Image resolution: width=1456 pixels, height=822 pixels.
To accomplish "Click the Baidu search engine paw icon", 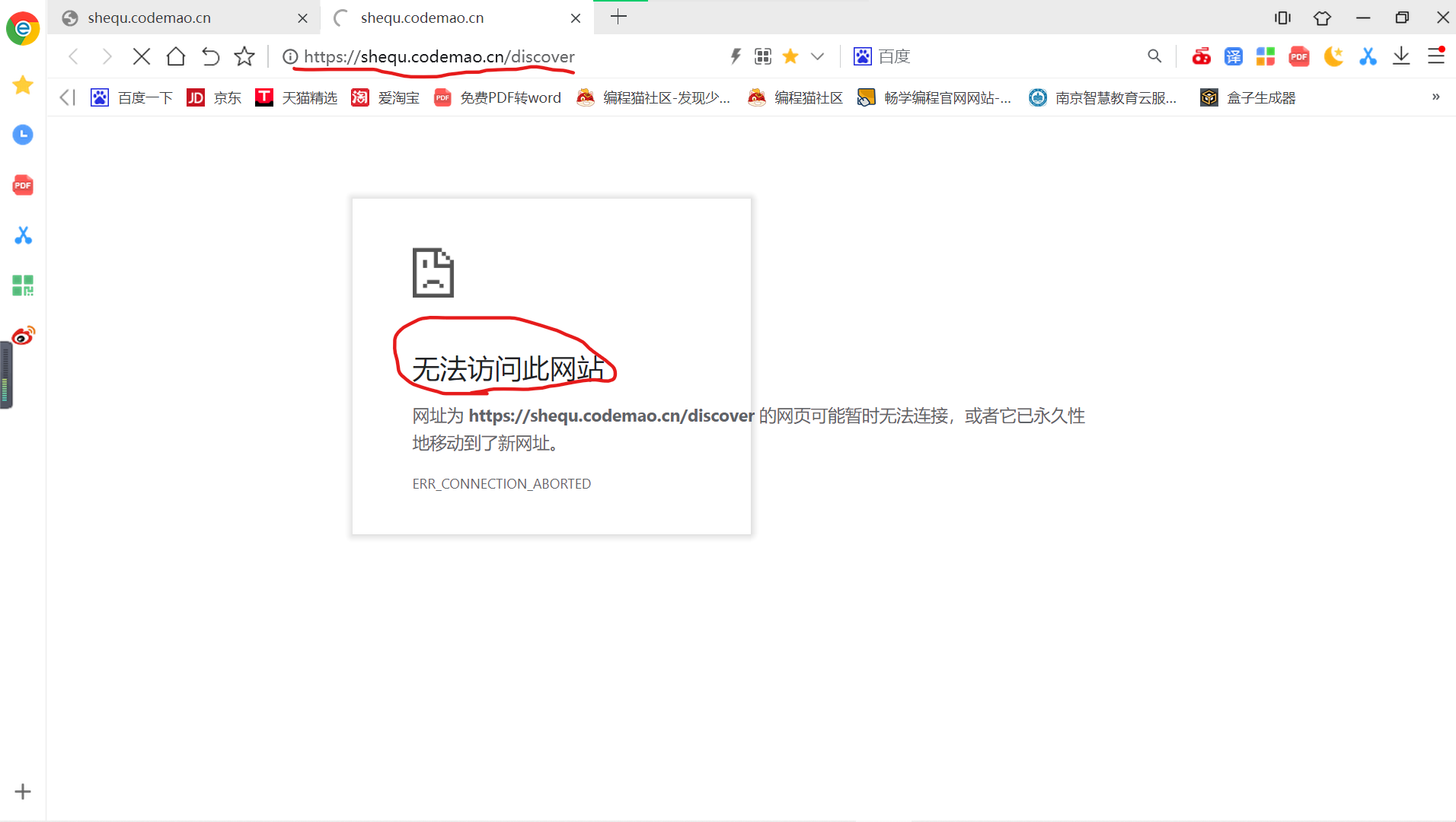I will (862, 56).
